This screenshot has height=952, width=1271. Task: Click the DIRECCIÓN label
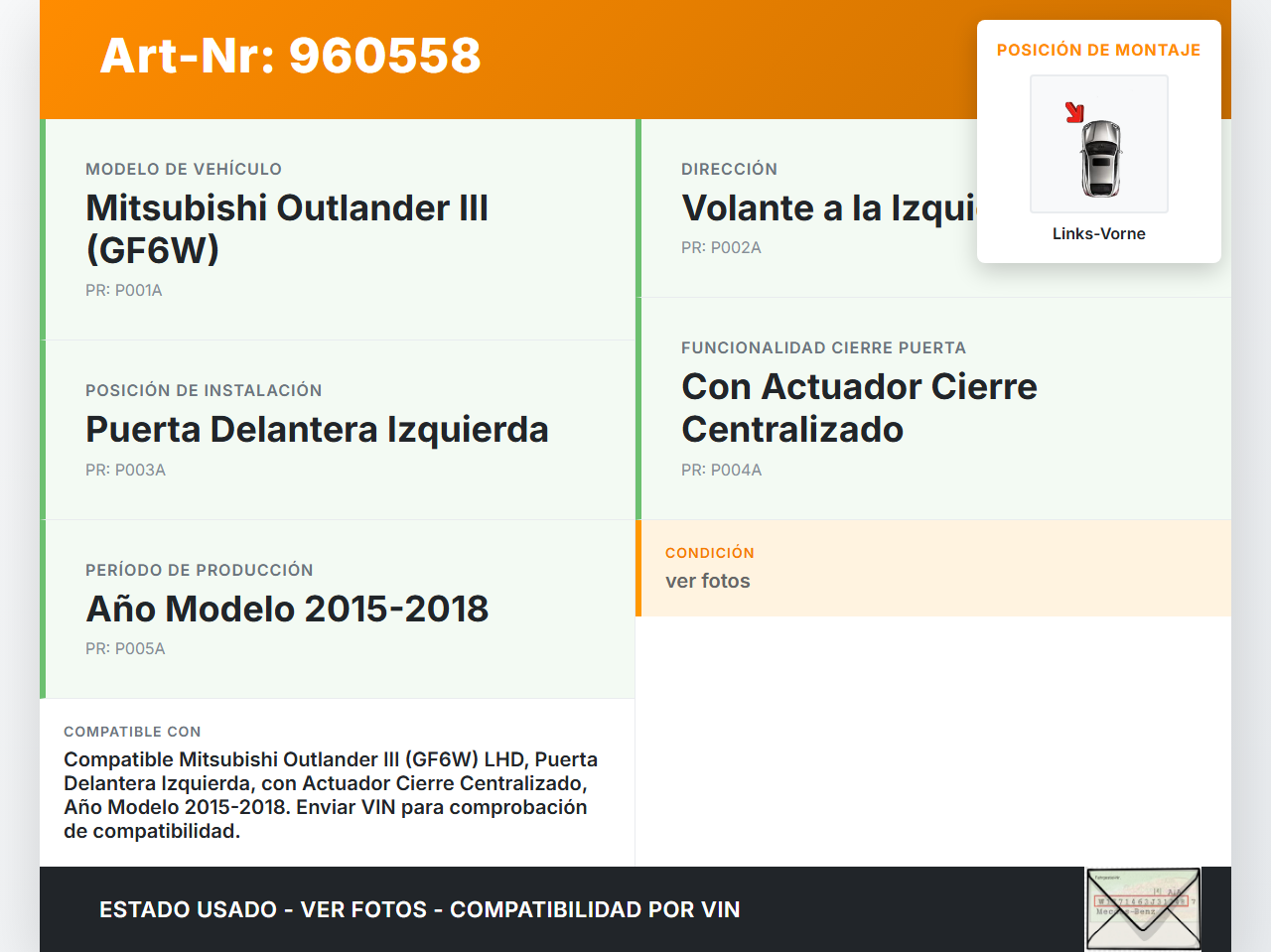point(730,169)
